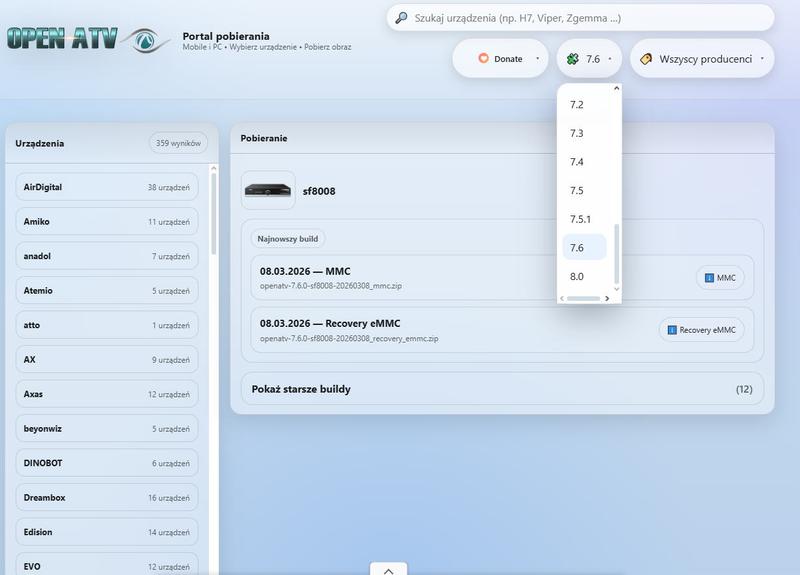Click the Najnowszy build badge

[x=288, y=239]
